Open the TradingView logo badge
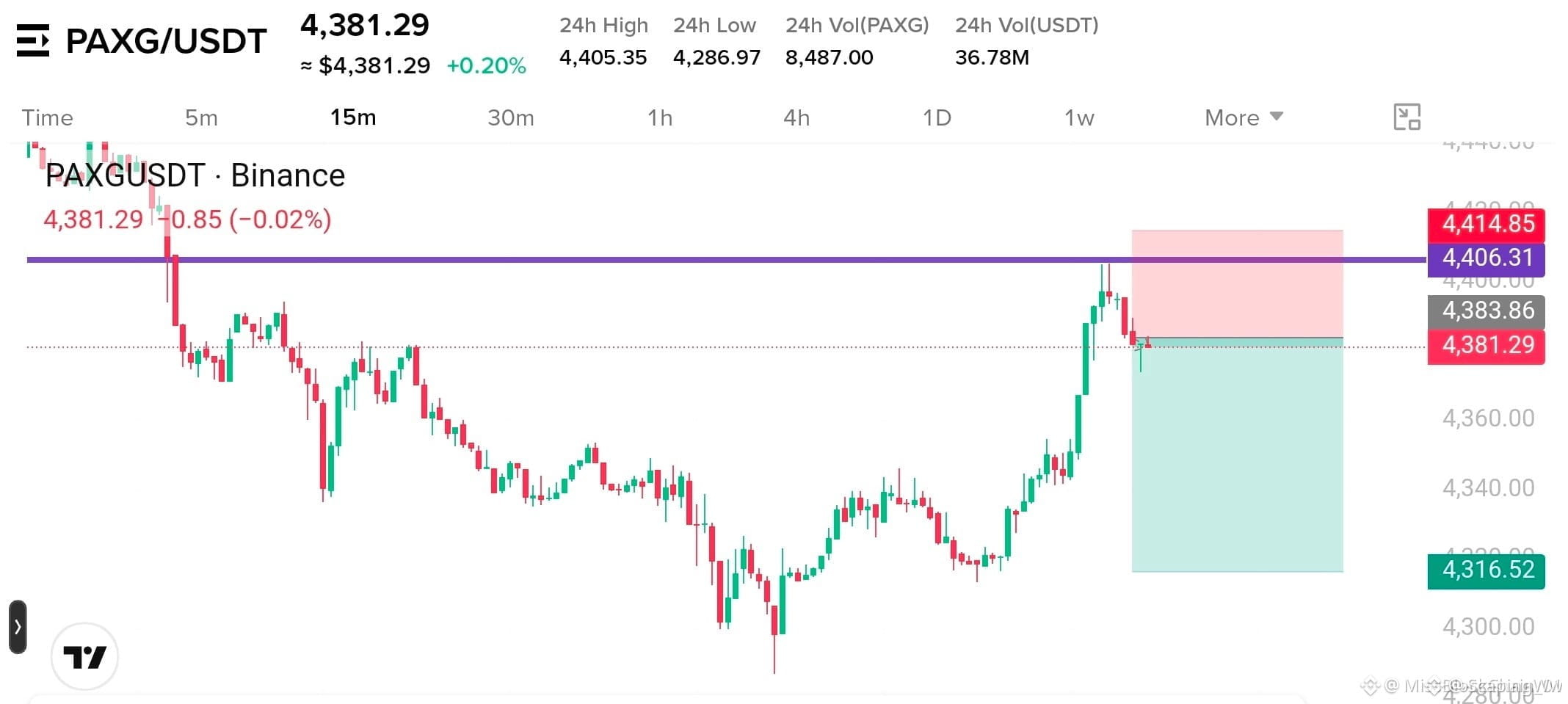The width and height of the screenshot is (1568, 704). pyautogui.click(x=85, y=656)
